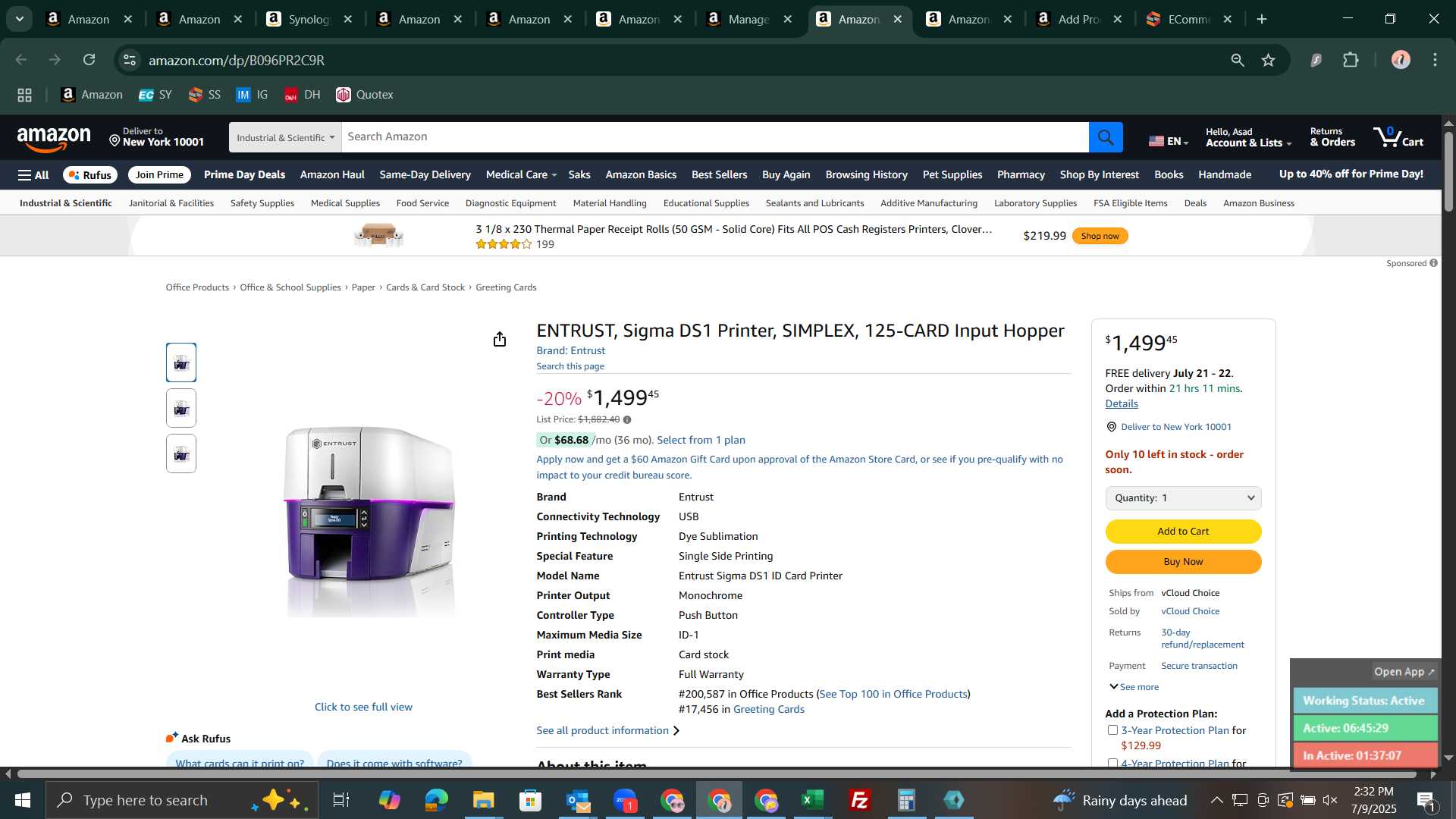1456x819 pixels.
Task: Launch Excel from the taskbar
Action: 813,800
